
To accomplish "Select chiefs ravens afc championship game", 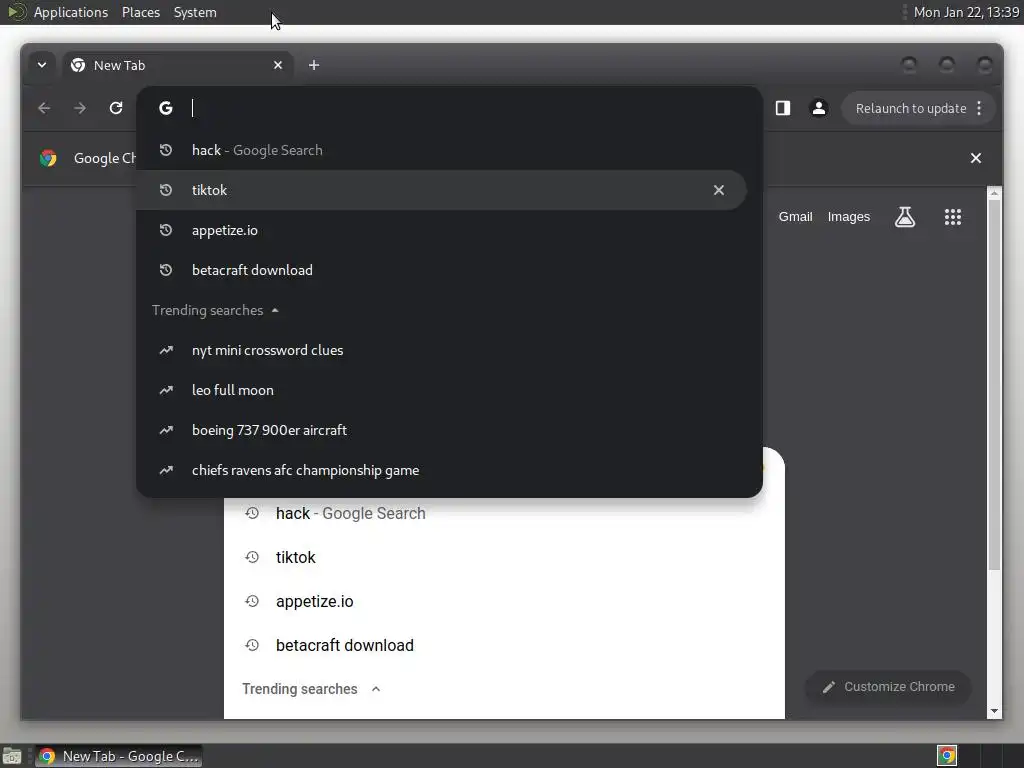I will click(x=441, y=470).
